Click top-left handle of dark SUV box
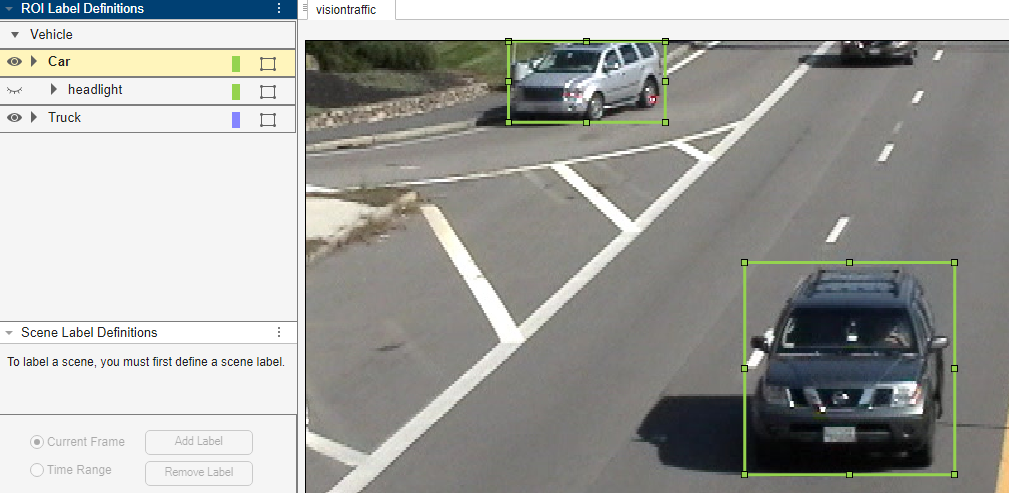The height and width of the screenshot is (493, 1009). pos(745,263)
